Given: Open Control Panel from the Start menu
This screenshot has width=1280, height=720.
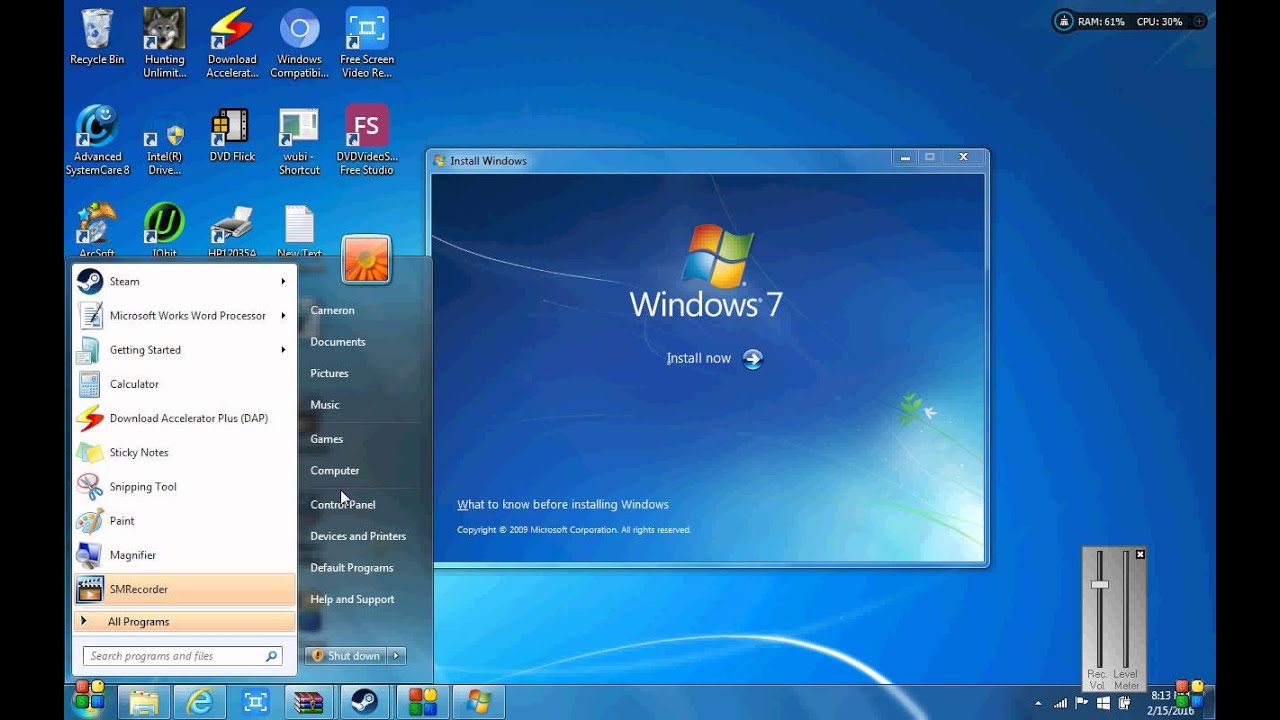Looking at the screenshot, I should pyautogui.click(x=343, y=505).
